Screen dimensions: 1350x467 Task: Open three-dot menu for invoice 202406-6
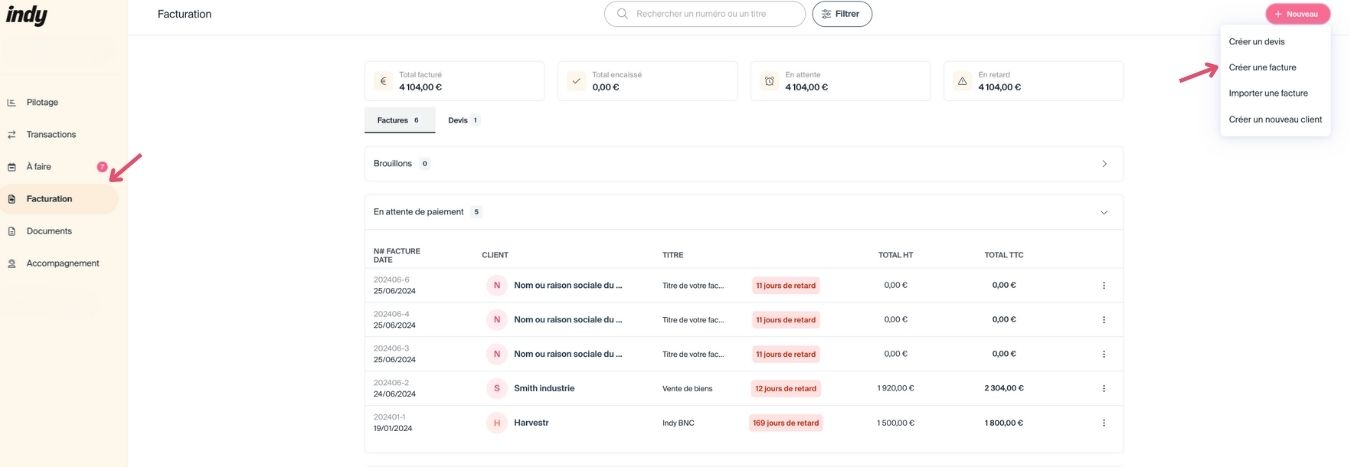click(1104, 285)
